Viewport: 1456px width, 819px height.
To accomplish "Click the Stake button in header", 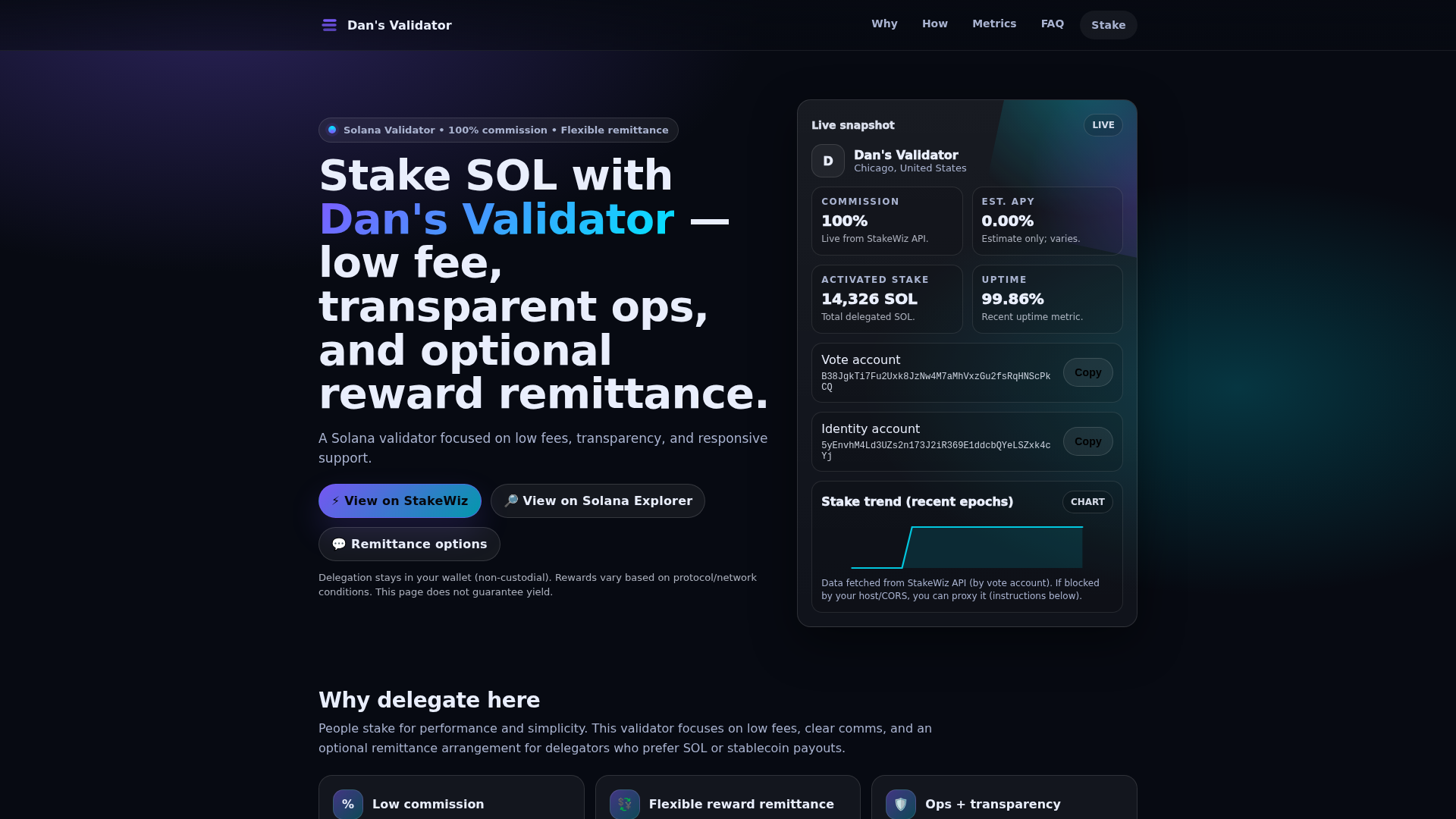I will 1108,25.
